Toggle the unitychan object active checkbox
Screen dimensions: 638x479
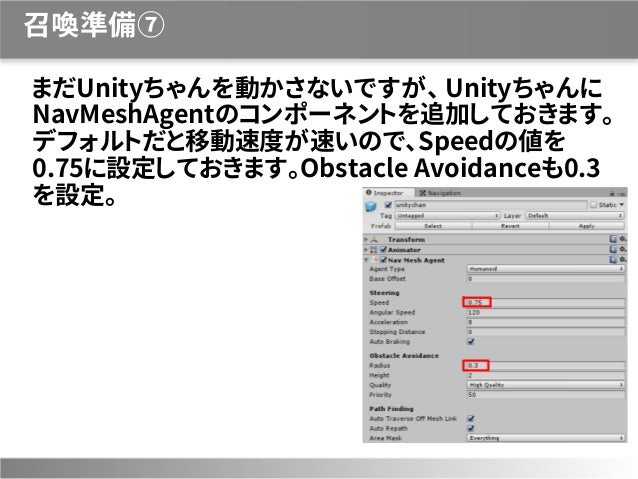tap(388, 205)
